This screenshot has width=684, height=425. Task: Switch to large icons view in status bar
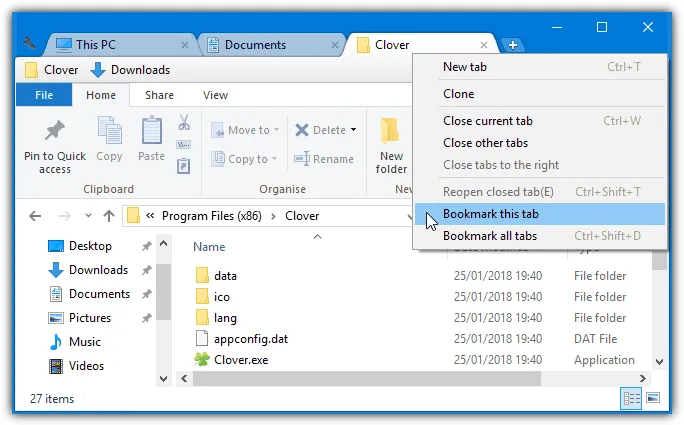click(653, 398)
